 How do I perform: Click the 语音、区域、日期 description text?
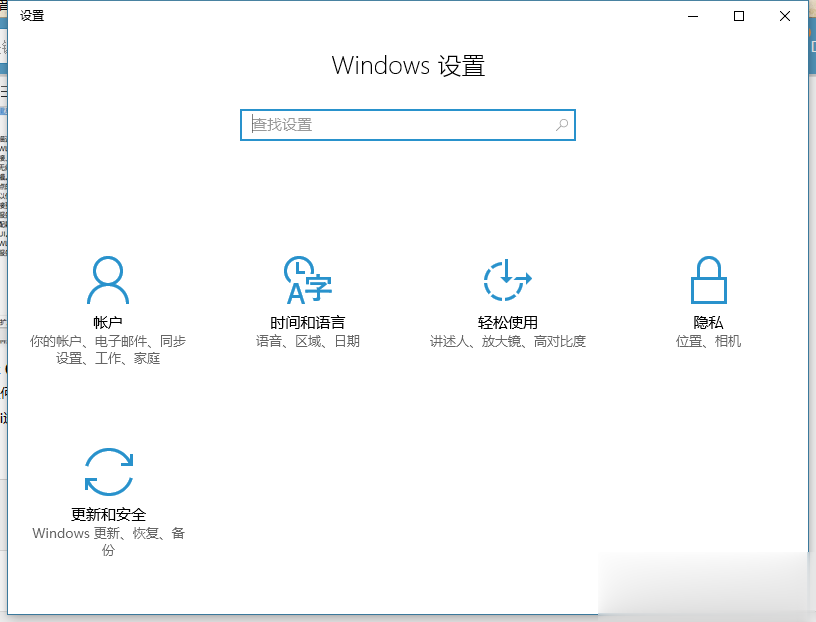(308, 340)
